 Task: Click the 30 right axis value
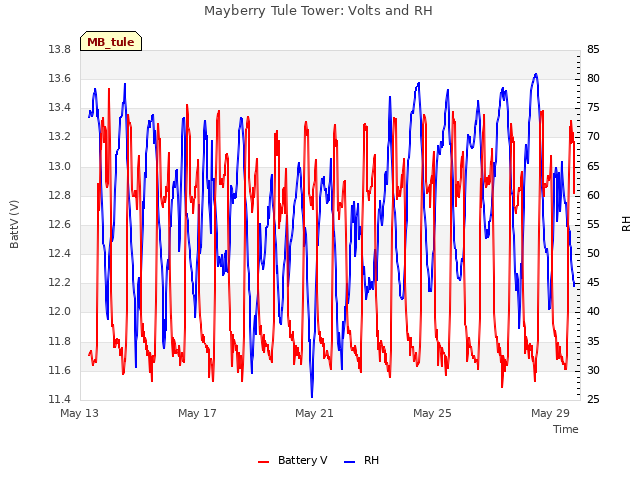593,371
